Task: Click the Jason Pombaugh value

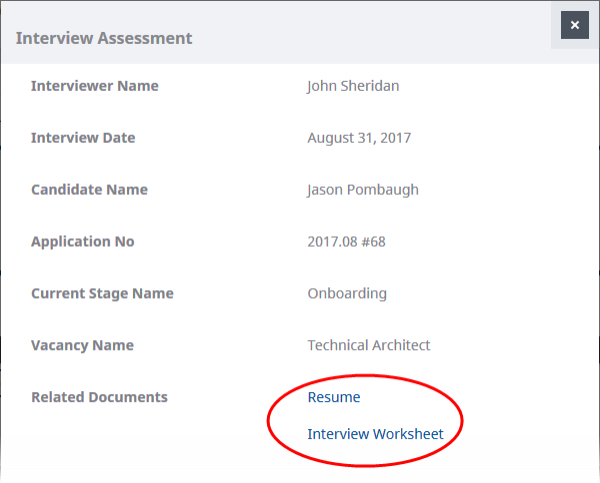Action: click(363, 190)
